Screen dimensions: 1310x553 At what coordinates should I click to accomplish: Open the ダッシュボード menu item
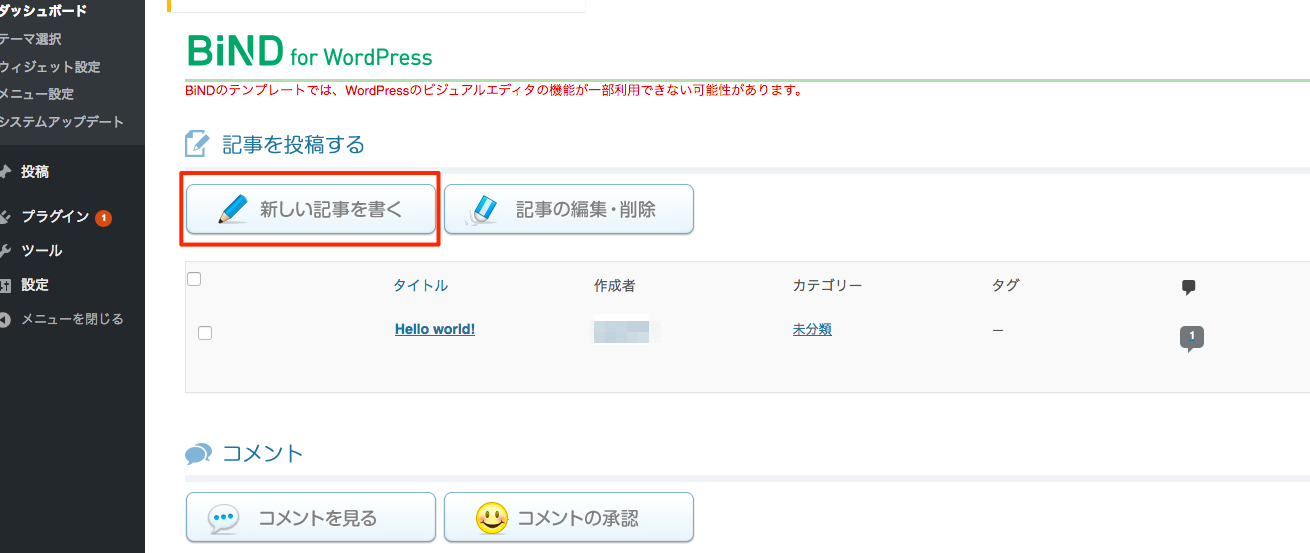click(43, 11)
